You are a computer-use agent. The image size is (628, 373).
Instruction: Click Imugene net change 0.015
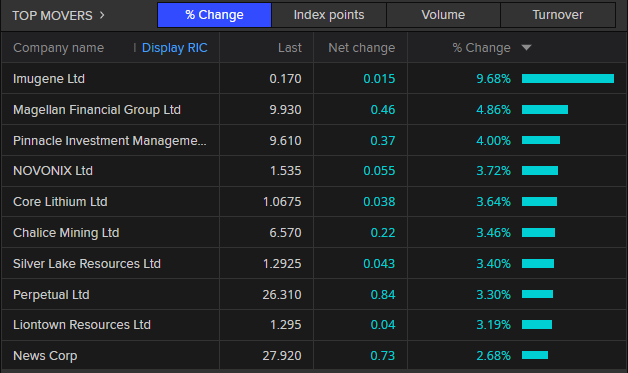pos(379,79)
